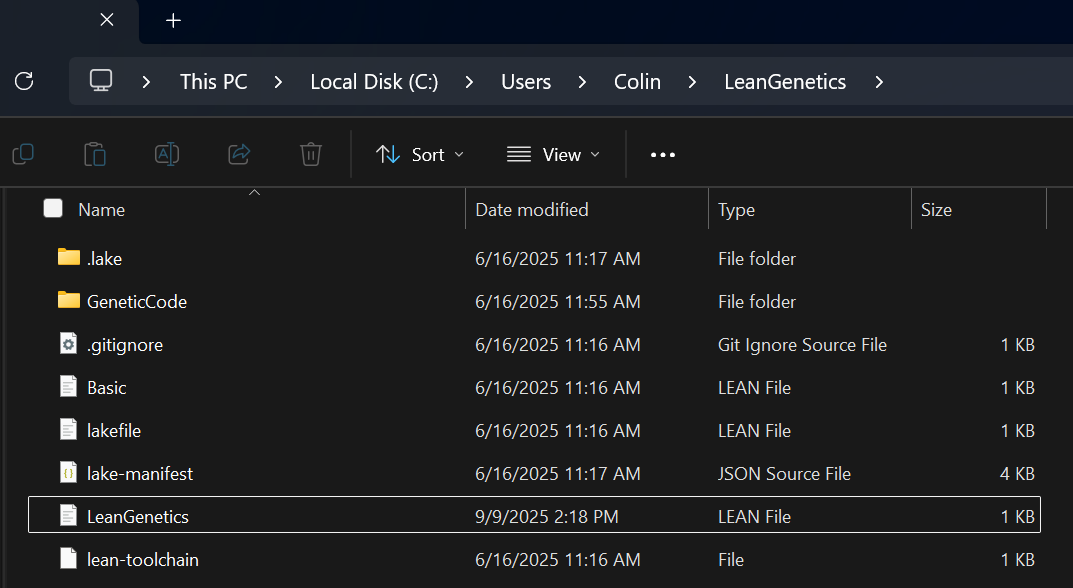Screen dimensions: 1073x588
Task: Open a new tab with plus button
Action: click(x=173, y=20)
